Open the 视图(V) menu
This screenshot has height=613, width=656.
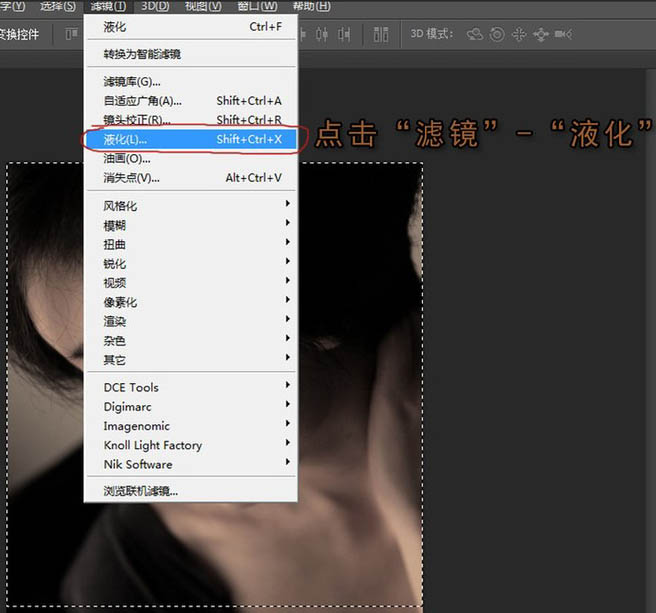pyautogui.click(x=203, y=6)
